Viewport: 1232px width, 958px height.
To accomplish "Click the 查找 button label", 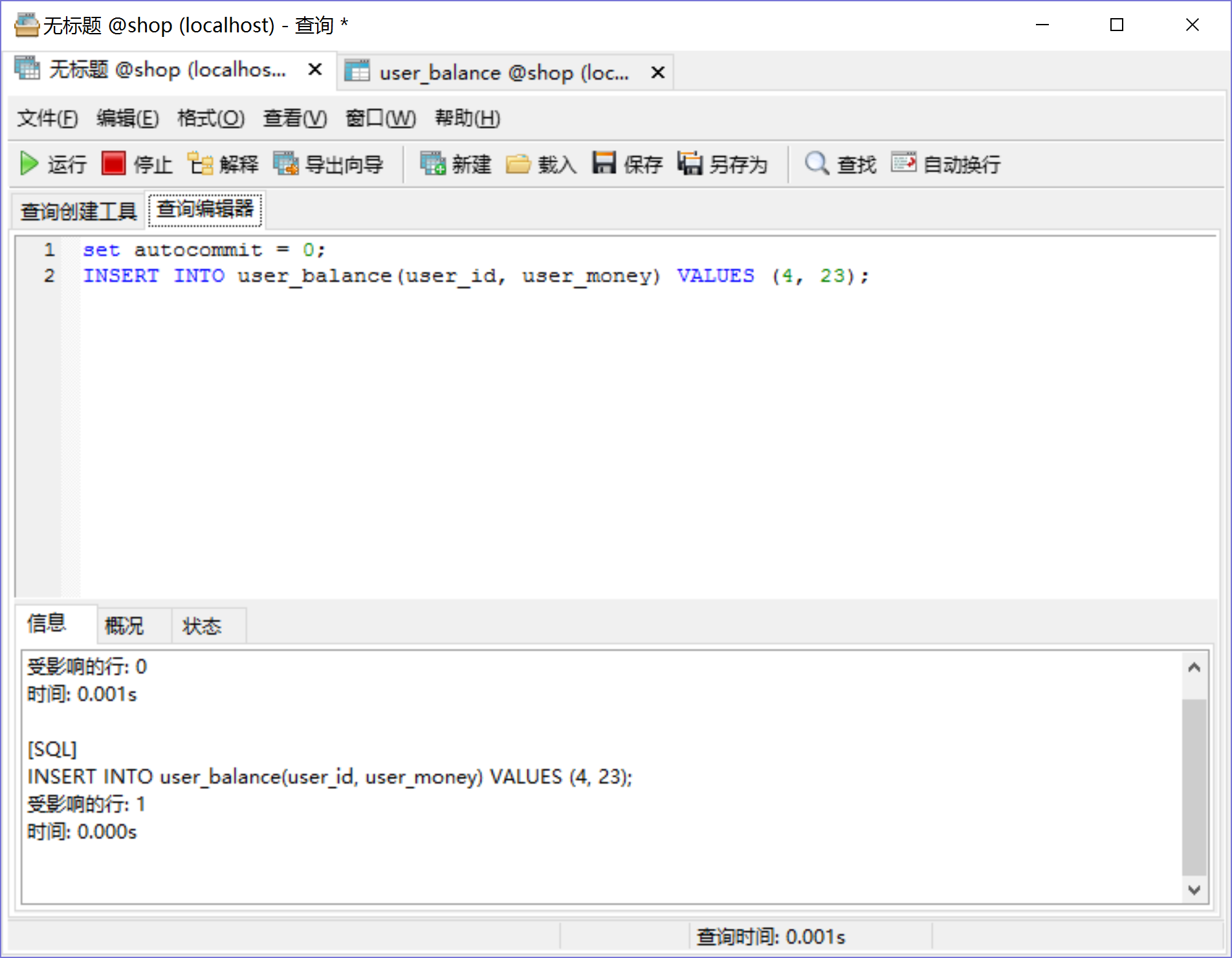I will tap(857, 164).
